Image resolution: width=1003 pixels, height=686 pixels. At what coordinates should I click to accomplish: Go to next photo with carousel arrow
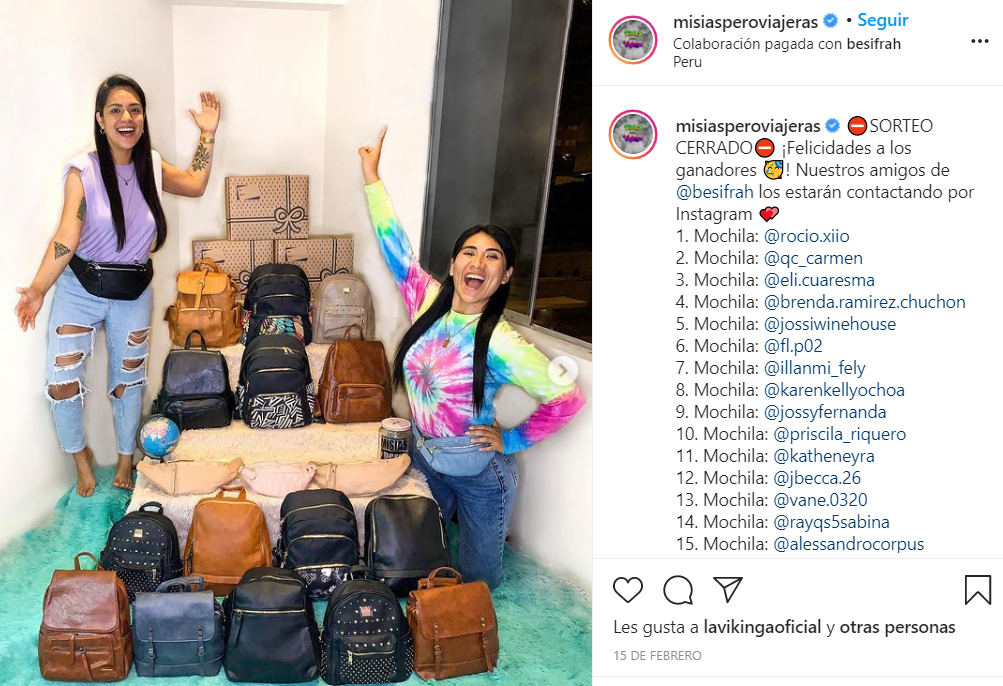click(563, 371)
